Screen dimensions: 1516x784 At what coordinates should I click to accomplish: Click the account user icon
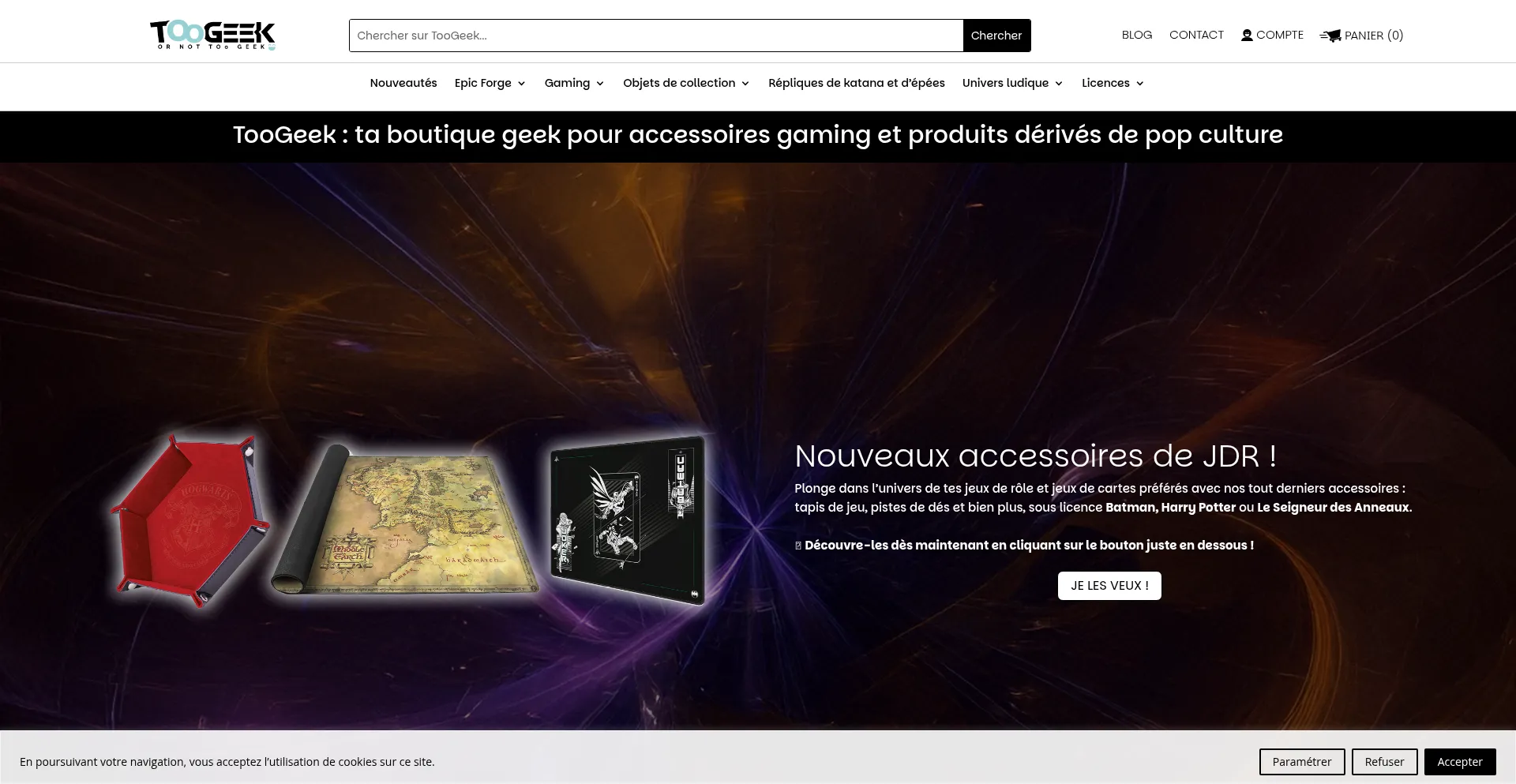[1247, 36]
